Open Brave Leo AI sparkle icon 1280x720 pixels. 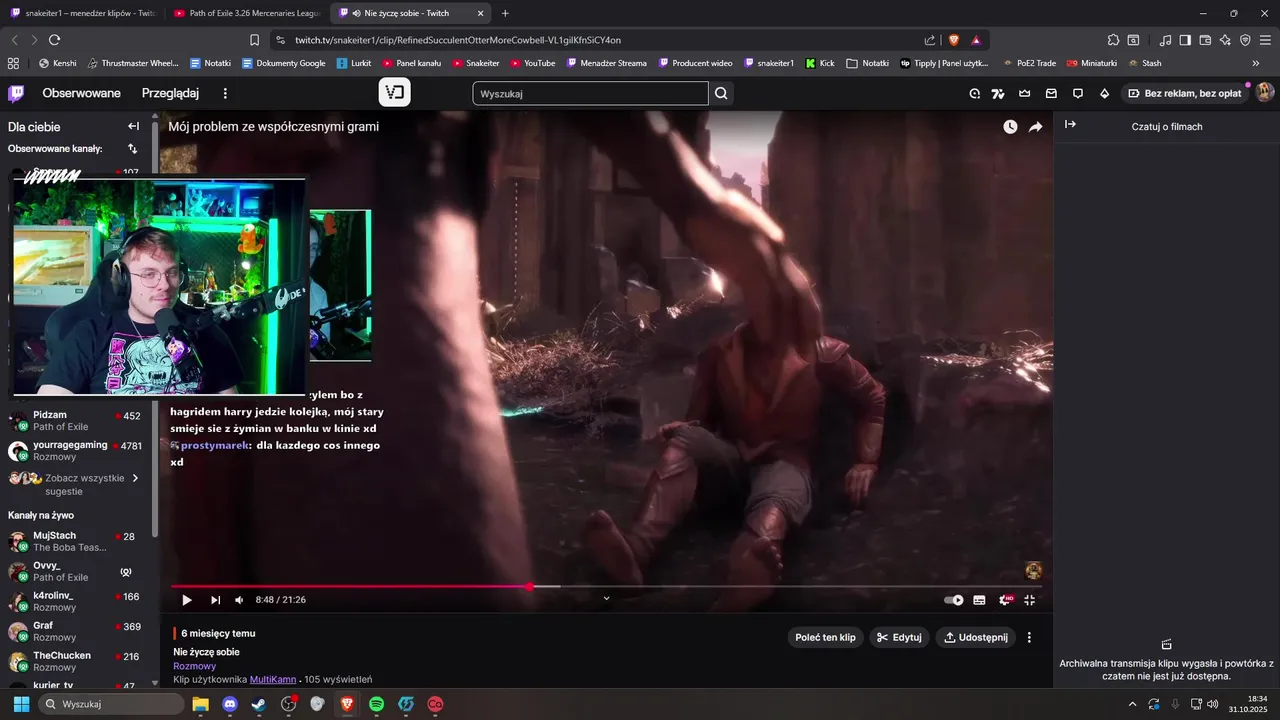pyautogui.click(x=1225, y=40)
